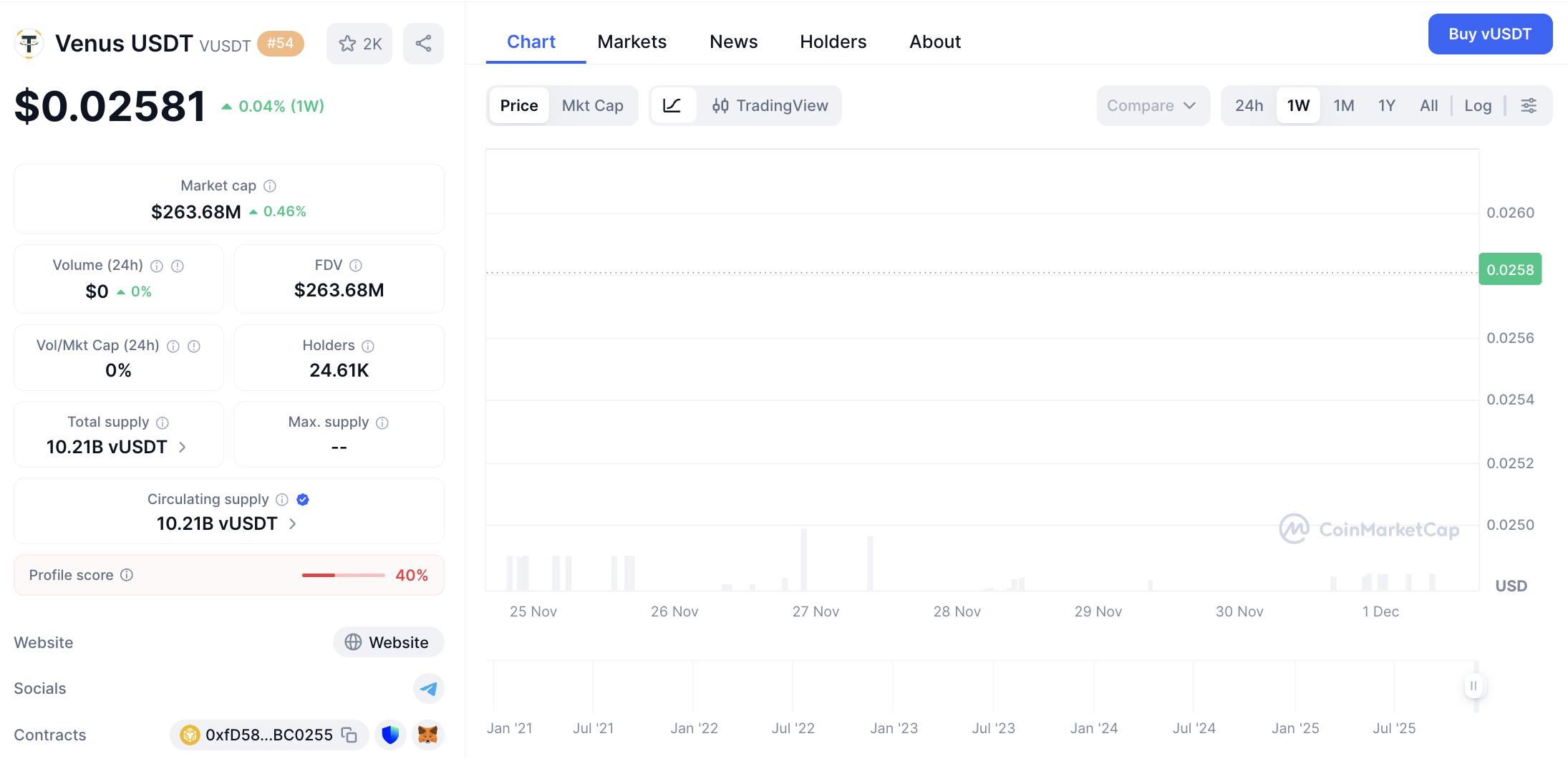Screen dimensions: 1568x759
Task: Click the MetaMask fox icon
Action: pyautogui.click(x=427, y=735)
